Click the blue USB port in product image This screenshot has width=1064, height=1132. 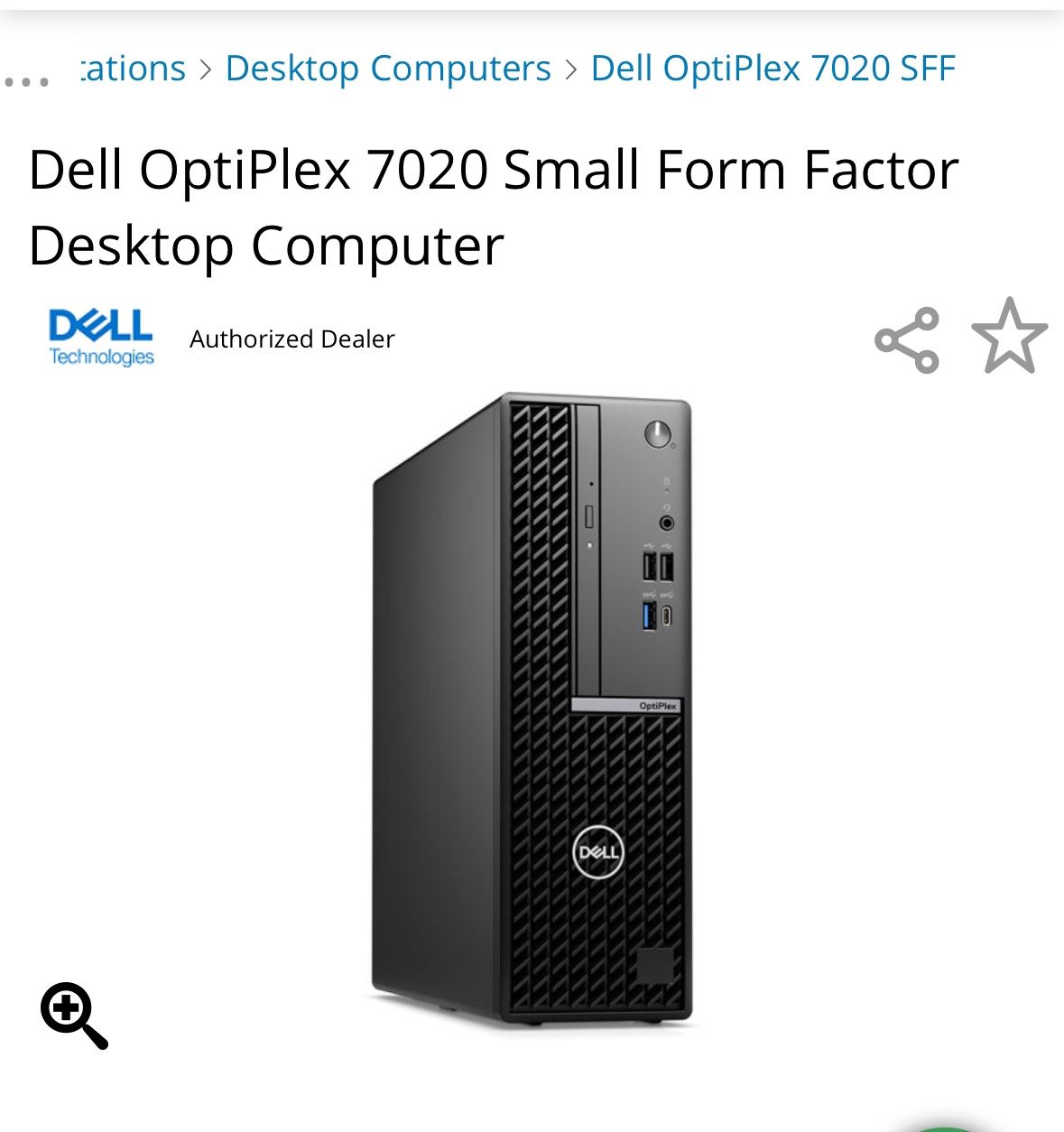click(x=649, y=616)
